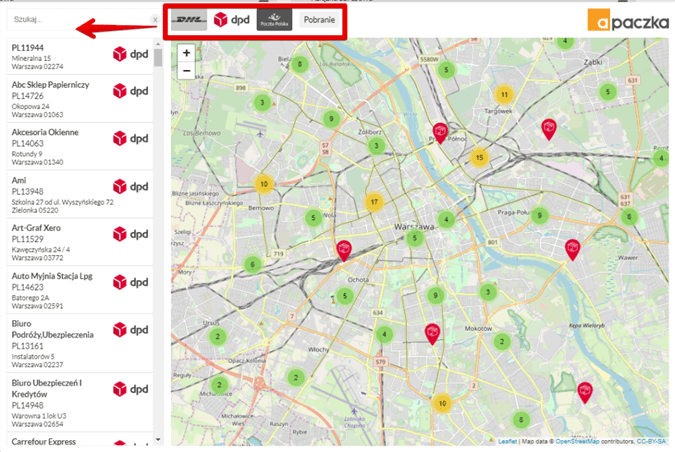This screenshot has width=675, height=452.
Task: Open the cluster marker showing 17
Action: point(374,201)
